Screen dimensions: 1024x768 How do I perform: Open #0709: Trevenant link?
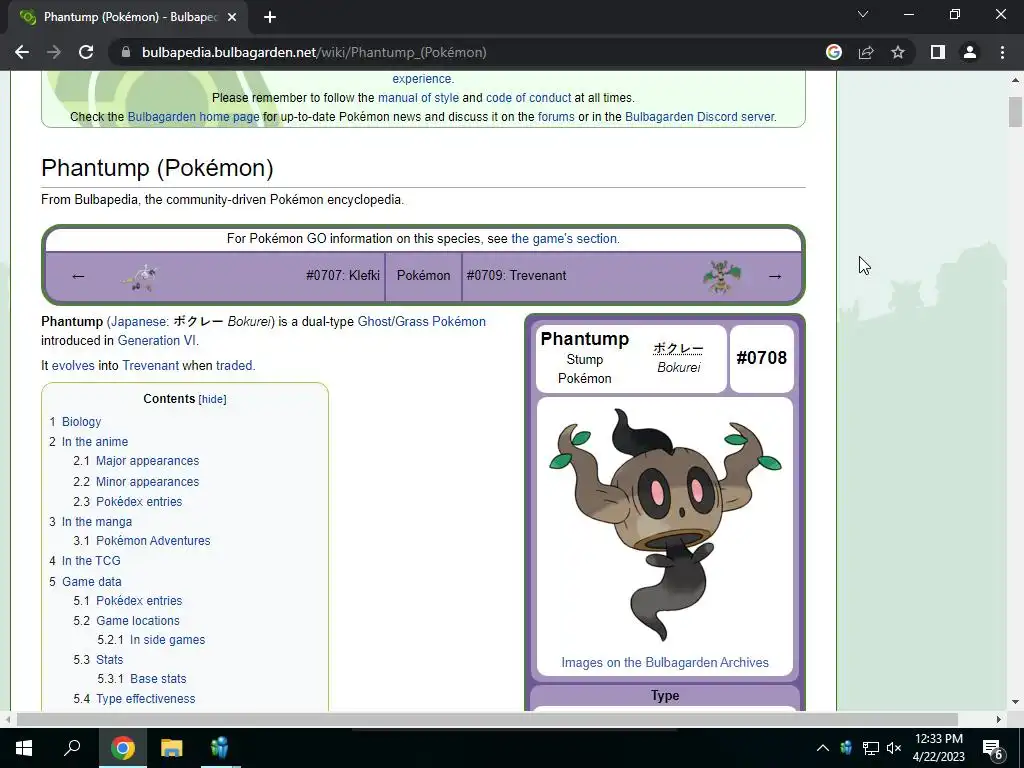pyautogui.click(x=516, y=276)
